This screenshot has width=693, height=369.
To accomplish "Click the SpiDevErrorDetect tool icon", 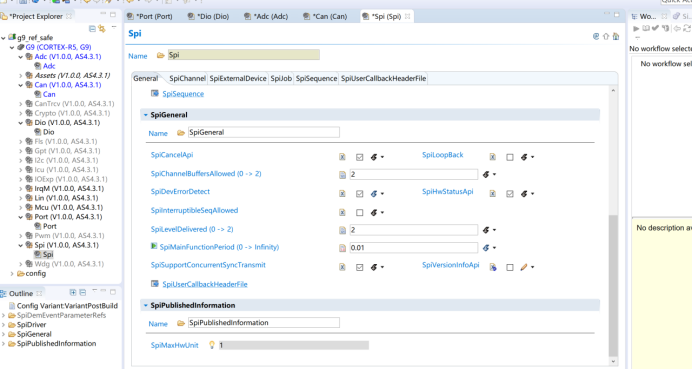I will 374,194.
